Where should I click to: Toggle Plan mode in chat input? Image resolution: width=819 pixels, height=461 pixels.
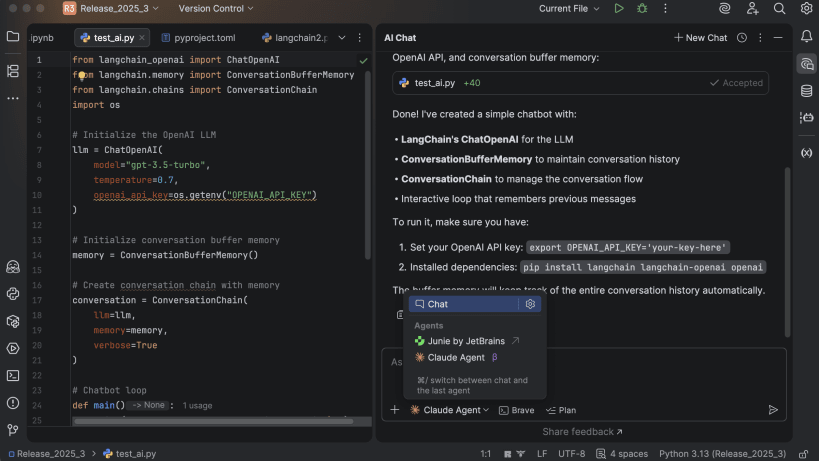click(x=561, y=410)
